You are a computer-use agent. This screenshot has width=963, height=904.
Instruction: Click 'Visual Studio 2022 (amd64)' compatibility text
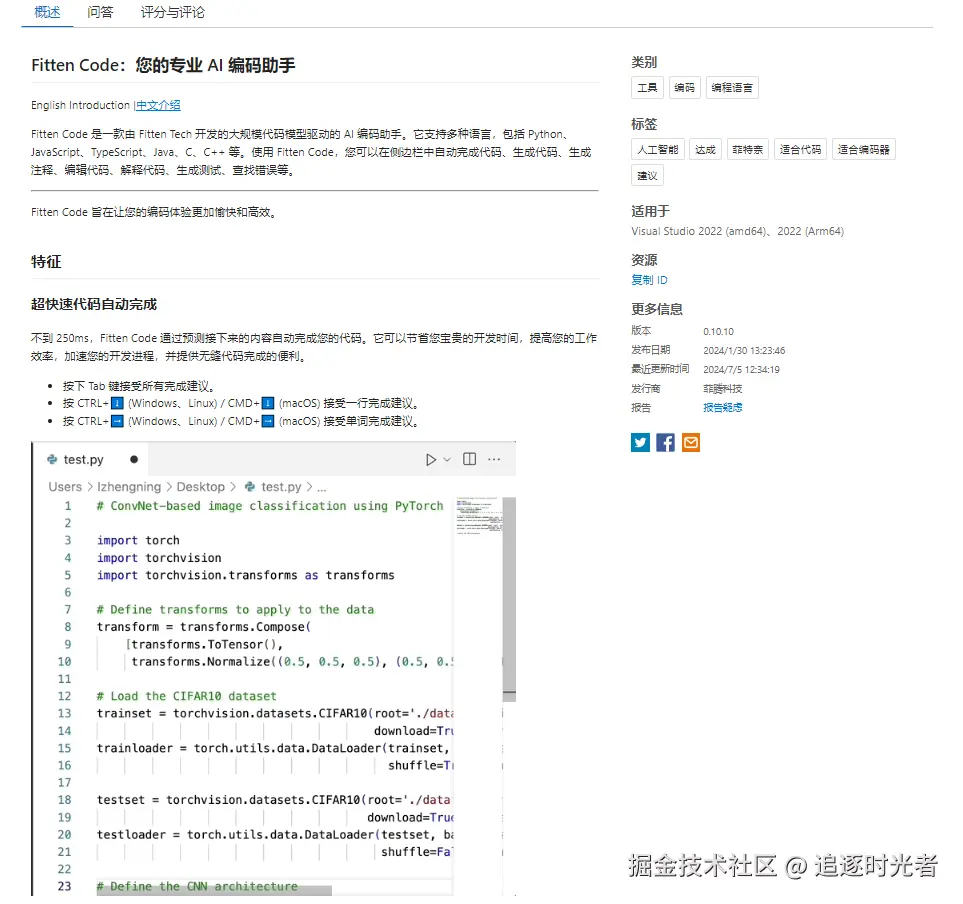click(x=700, y=231)
